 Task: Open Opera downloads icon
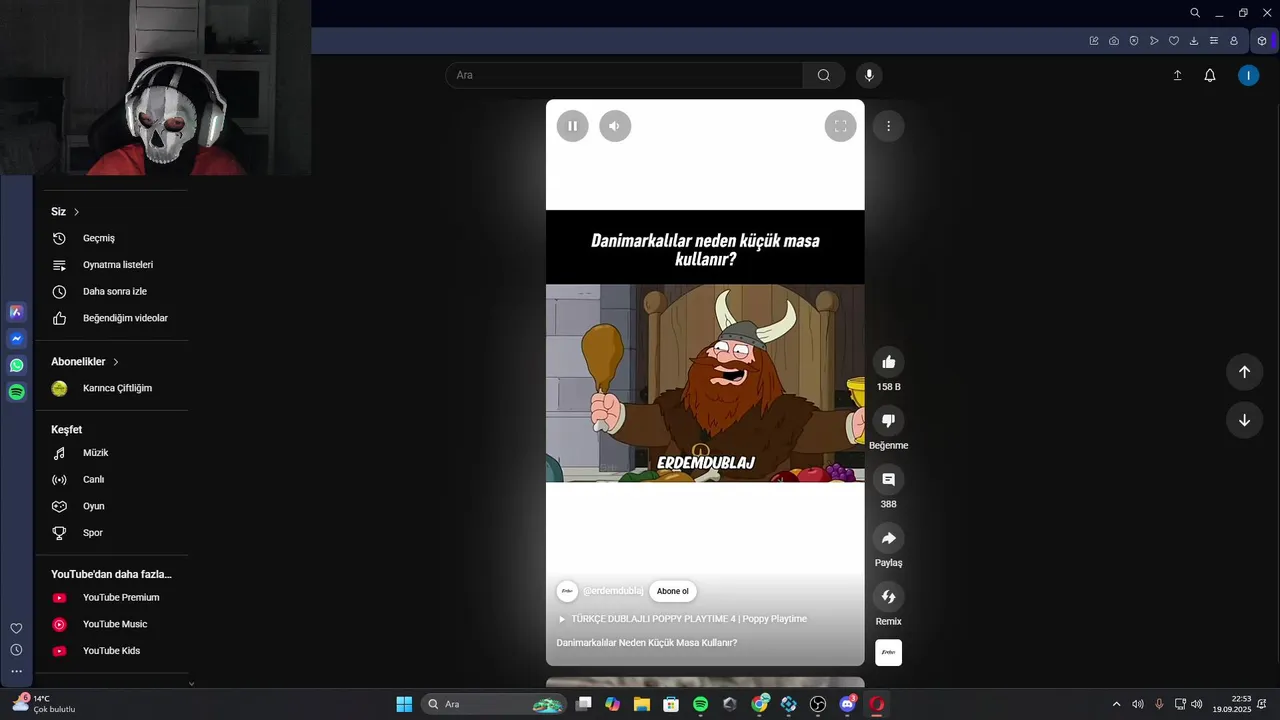(1194, 41)
